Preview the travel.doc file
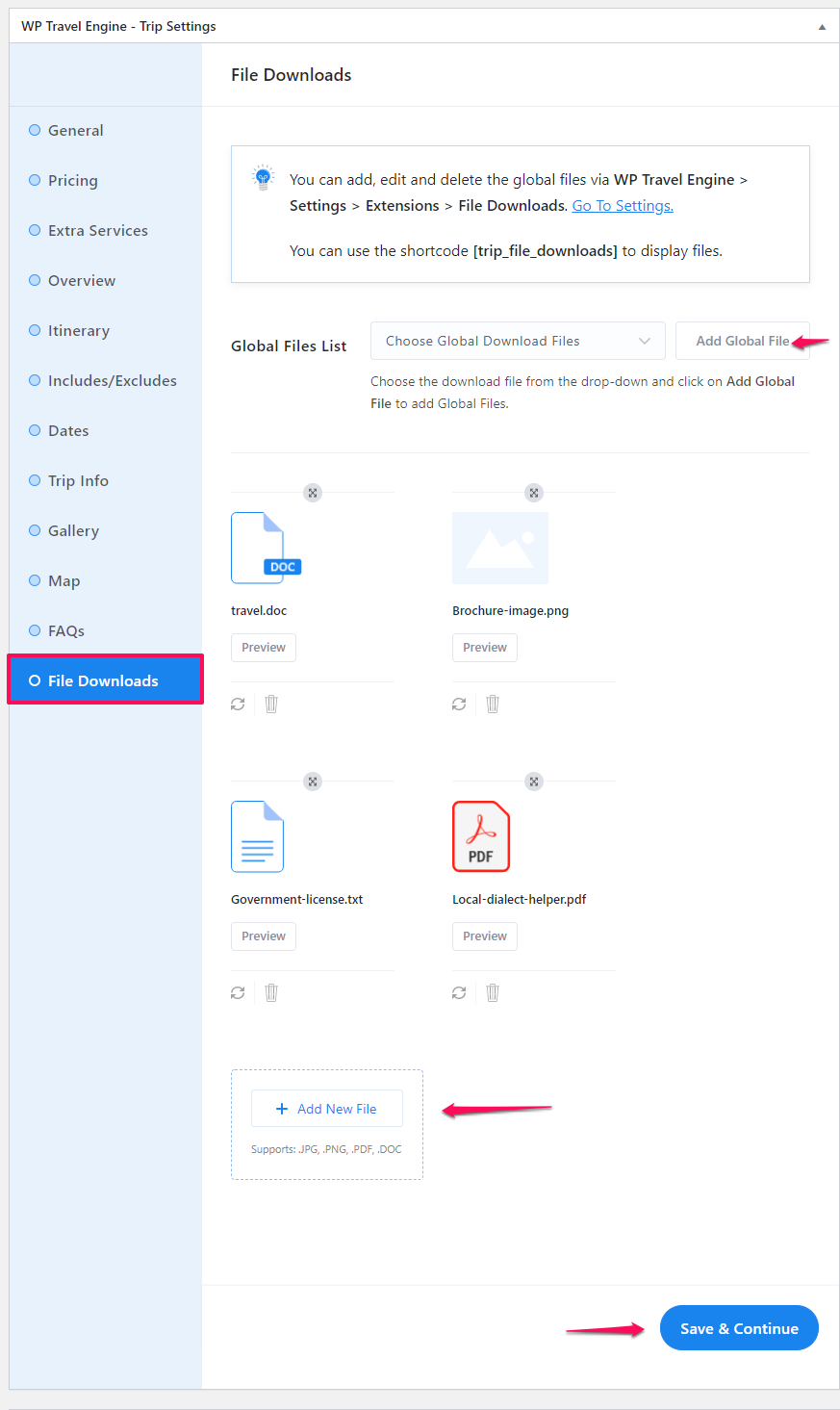Viewport: 840px width, 1410px height. pyautogui.click(x=264, y=648)
